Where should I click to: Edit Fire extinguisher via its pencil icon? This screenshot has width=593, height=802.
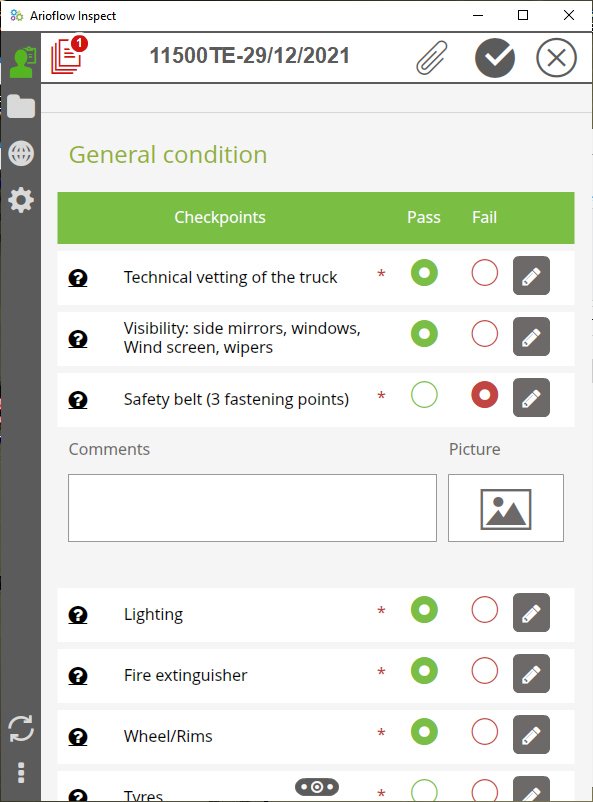click(531, 674)
